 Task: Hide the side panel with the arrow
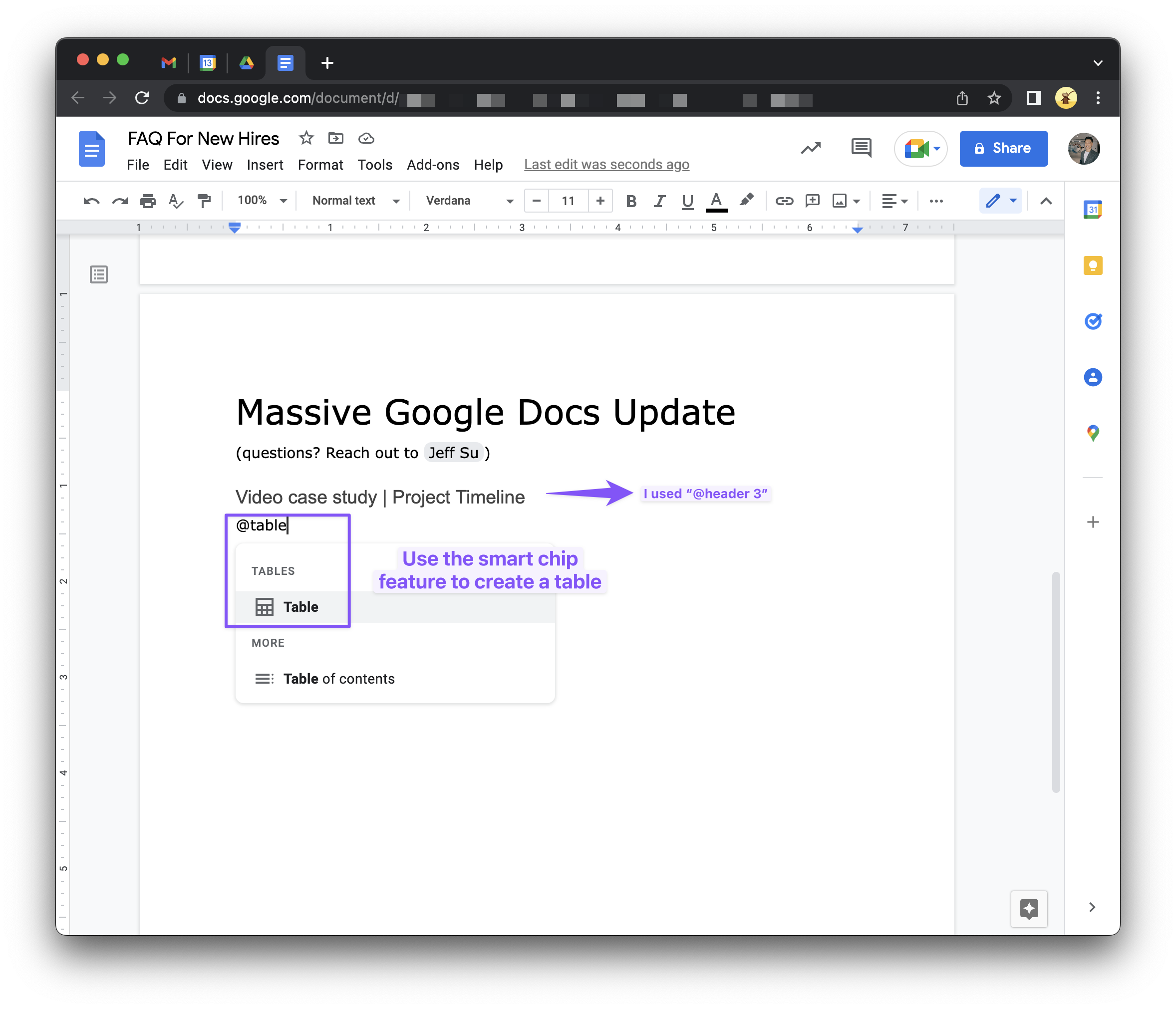click(1092, 907)
